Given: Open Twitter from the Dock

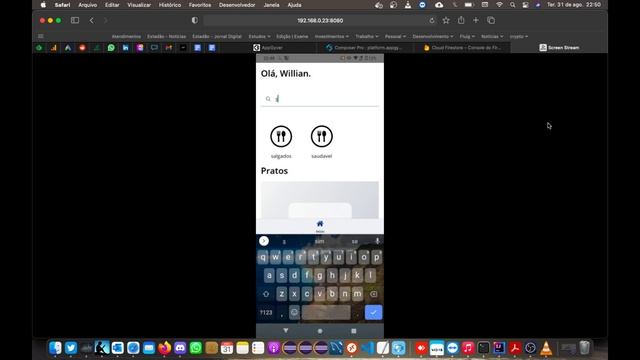Looking at the screenshot, I should coord(71,348).
